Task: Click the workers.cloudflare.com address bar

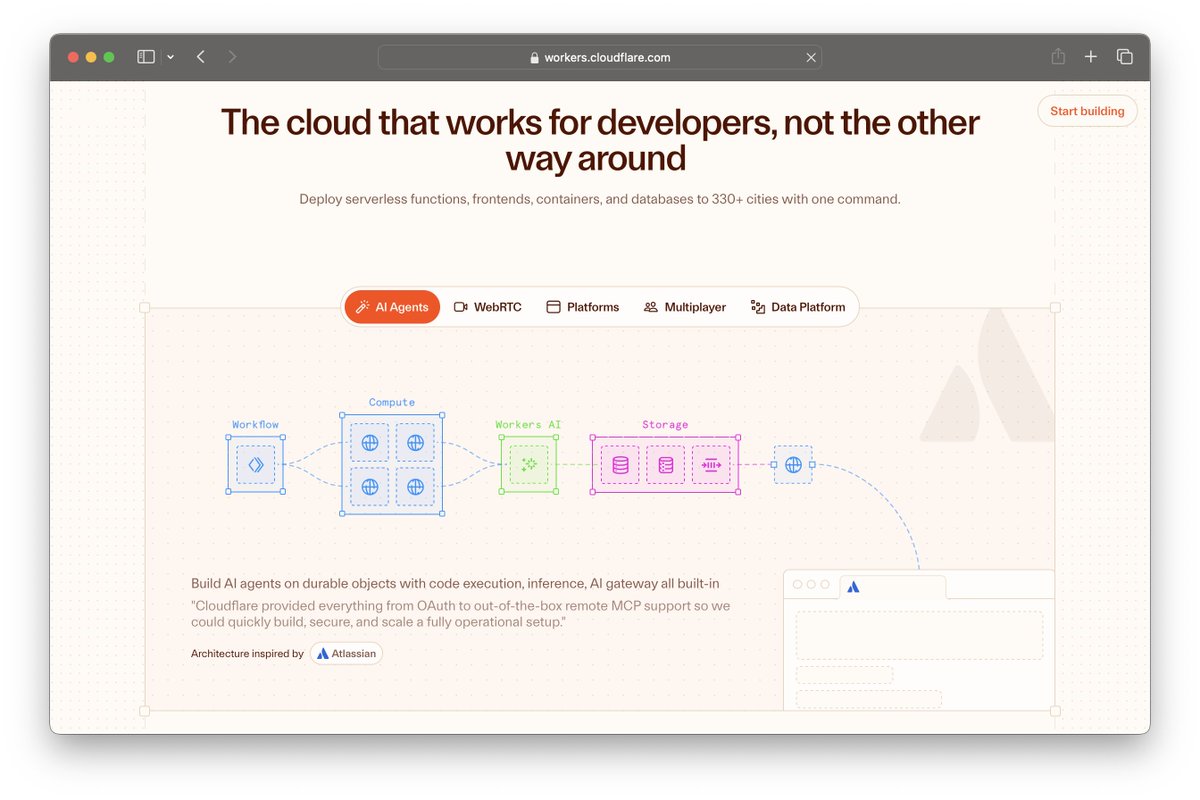Action: click(600, 57)
